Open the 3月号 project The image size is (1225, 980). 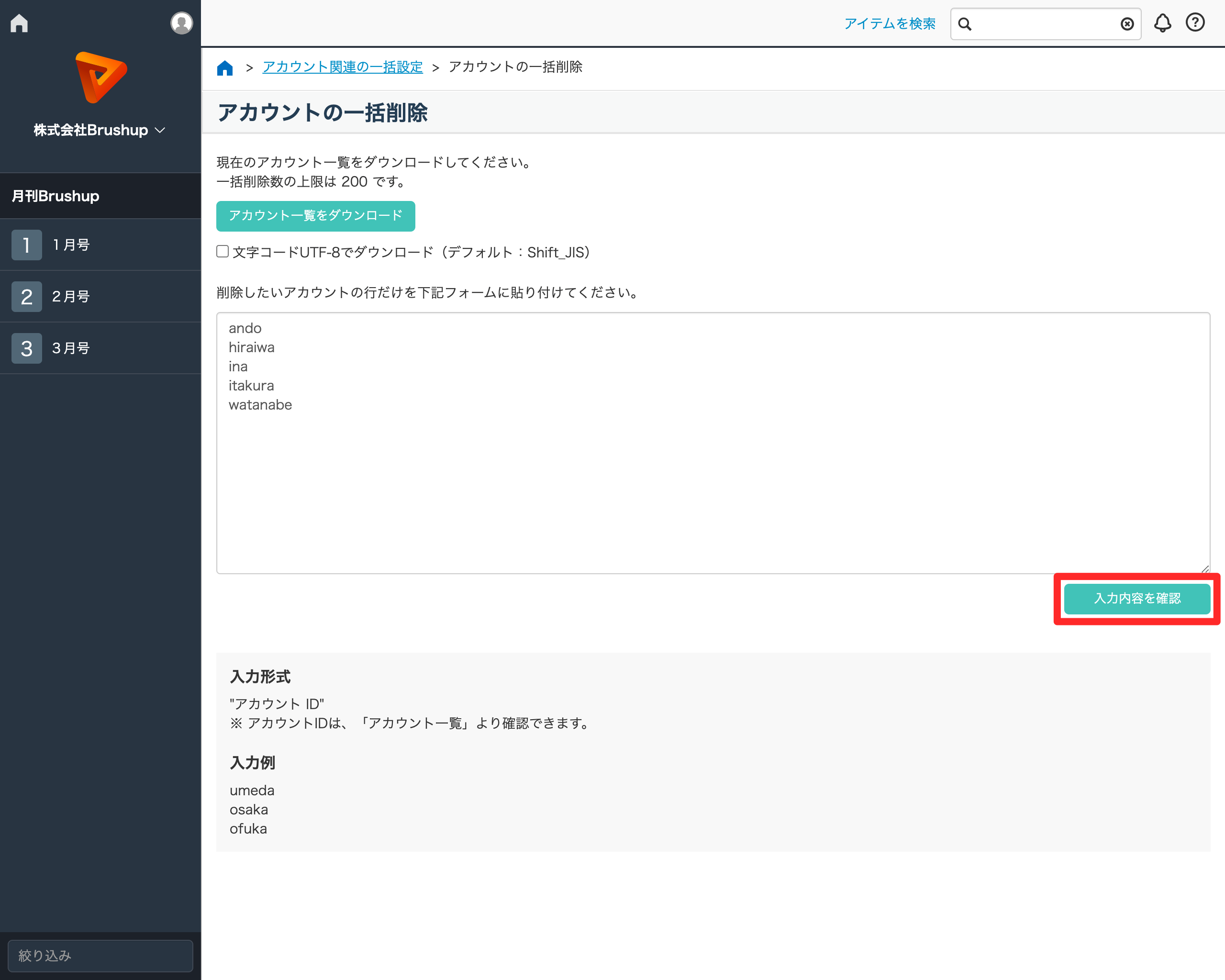point(100,348)
